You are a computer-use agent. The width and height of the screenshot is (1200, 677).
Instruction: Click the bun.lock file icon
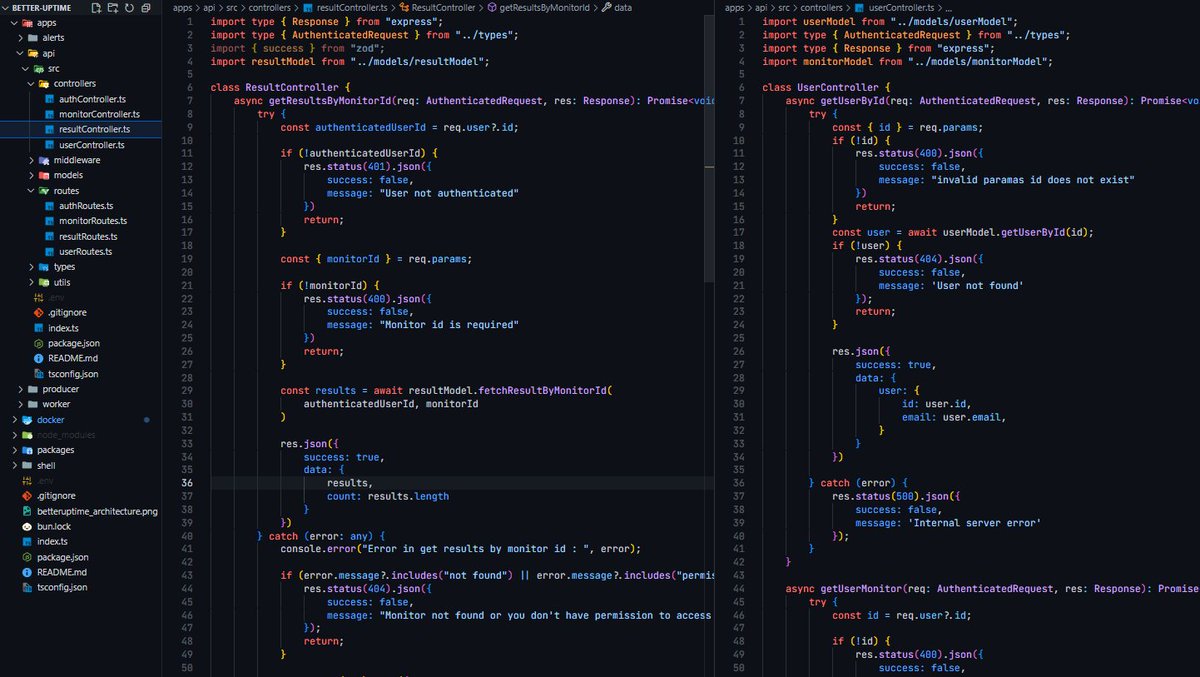click(27, 526)
